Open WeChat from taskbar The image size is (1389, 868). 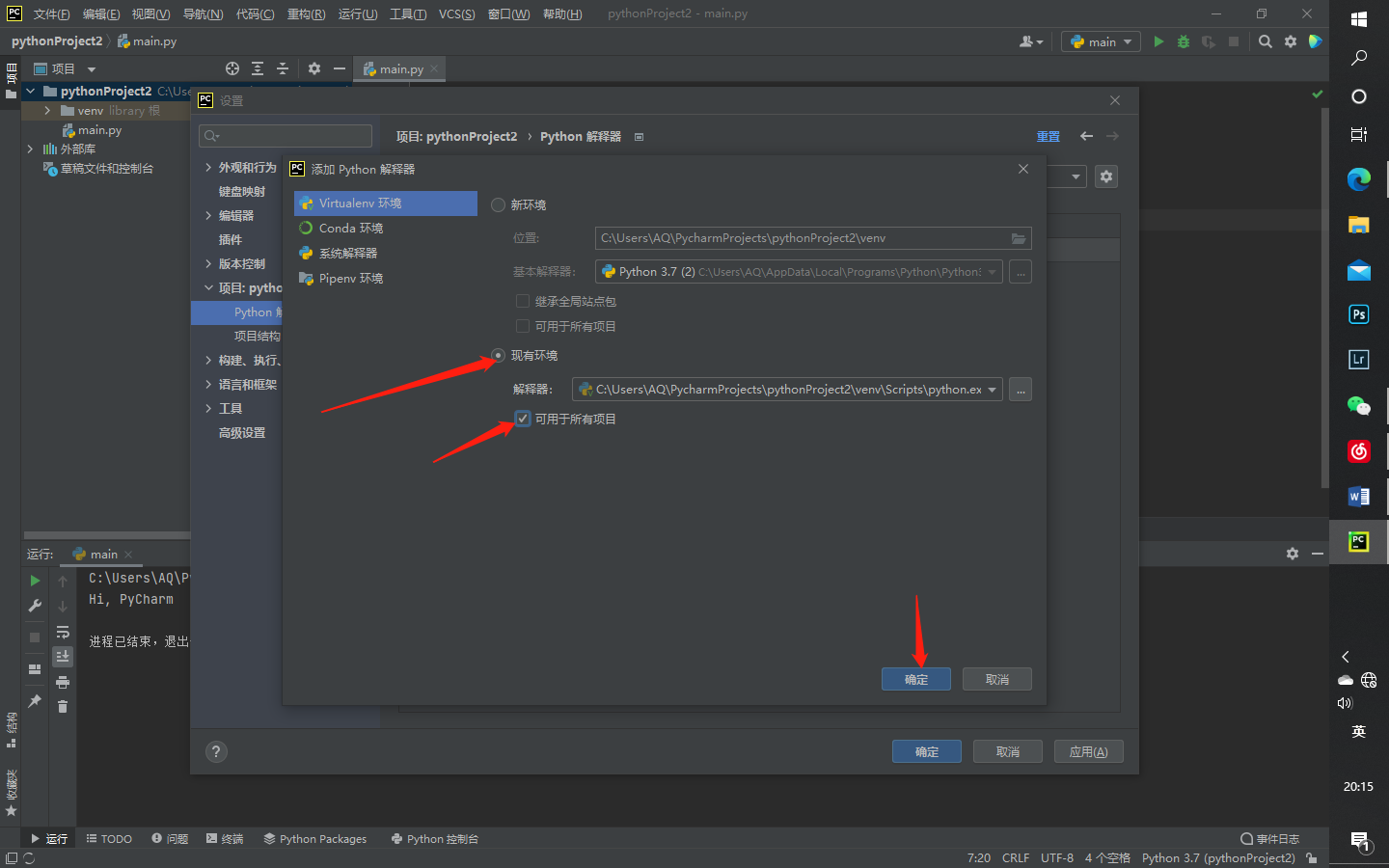(1359, 406)
